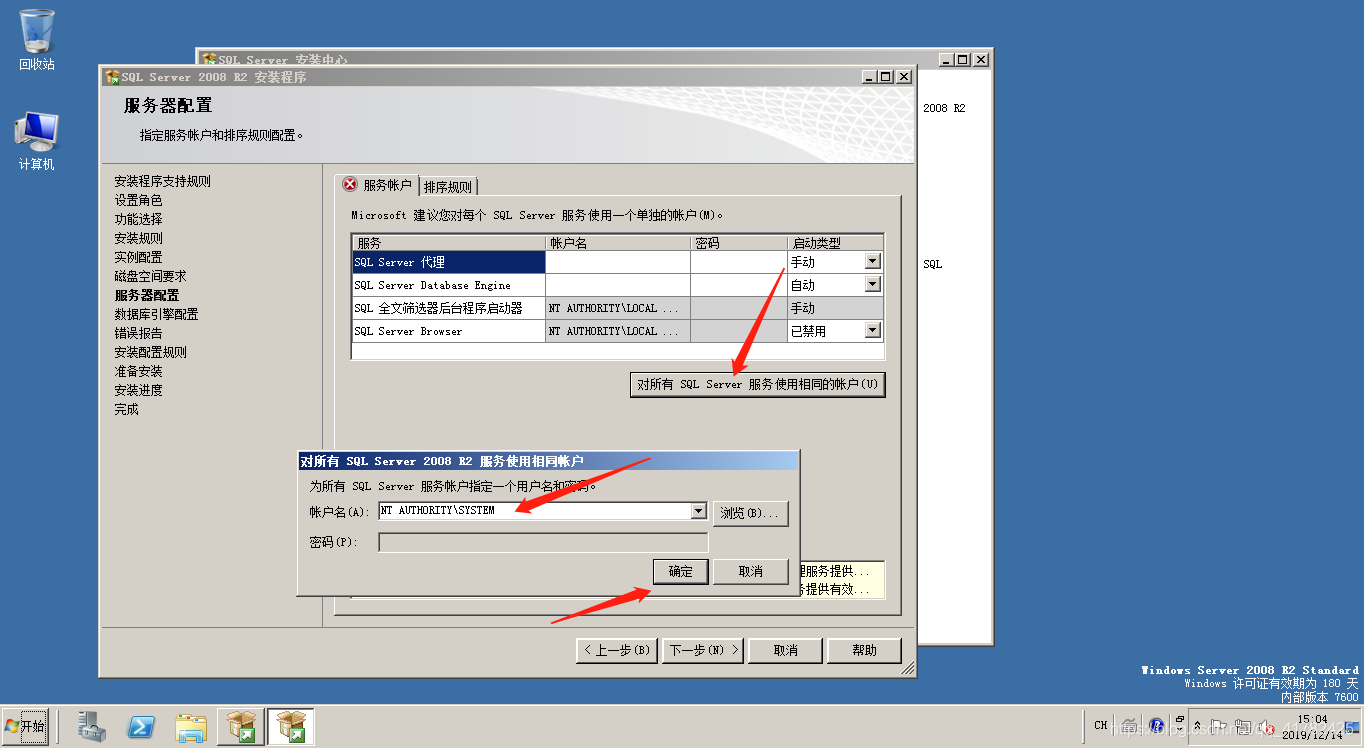Image resolution: width=1364 pixels, height=748 pixels.
Task: Expand the 帐户名 combo box dropdown arrow
Action: point(699,511)
